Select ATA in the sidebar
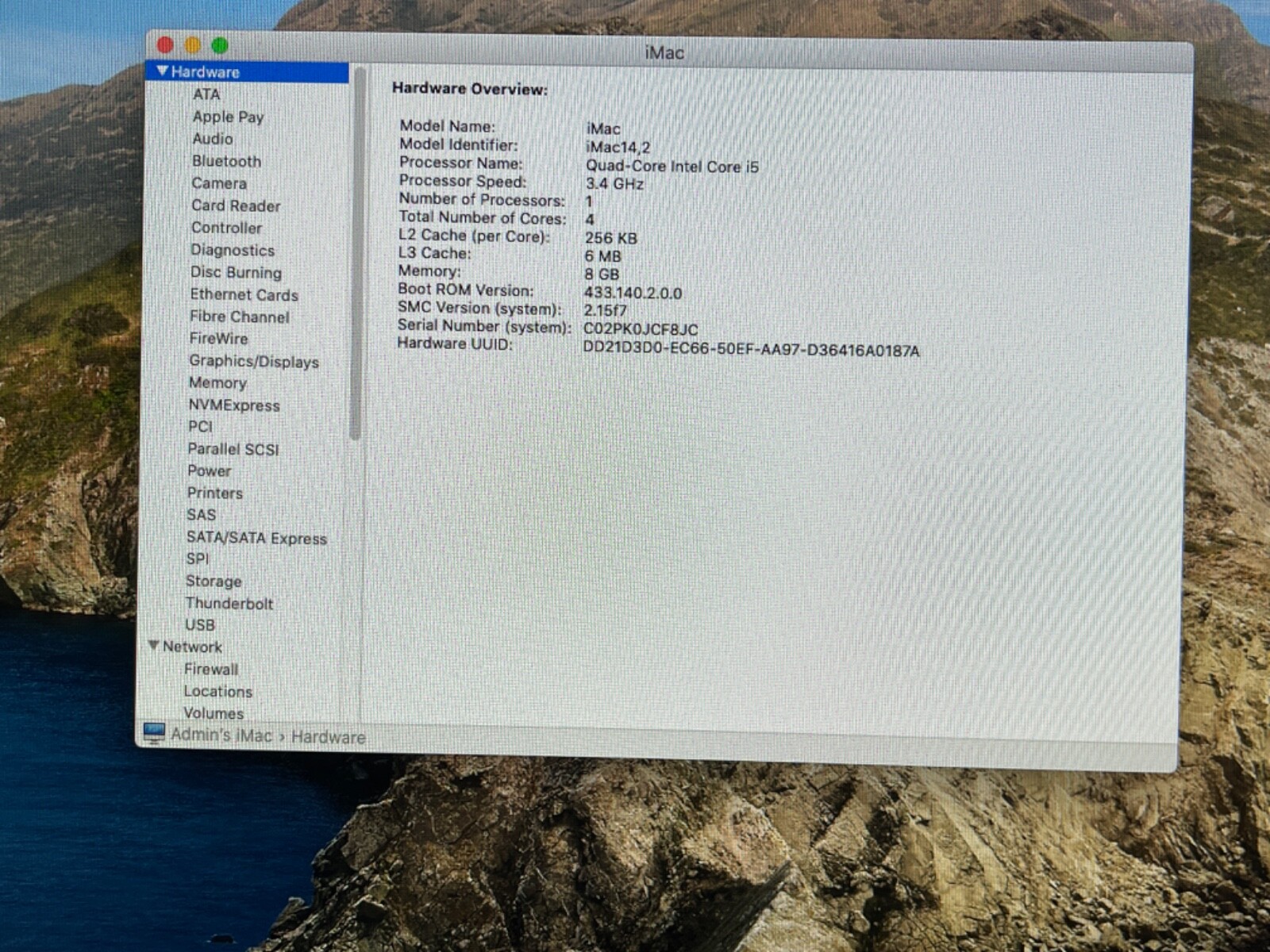 (x=206, y=94)
